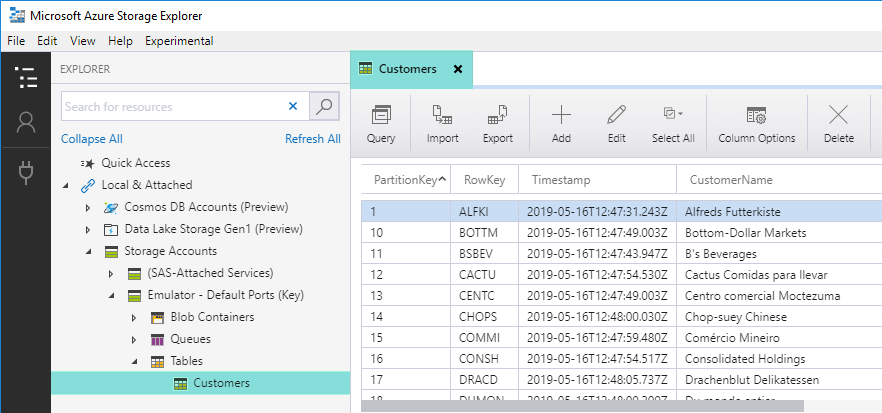The width and height of the screenshot is (882, 413).
Task: Expand the Blob Containers node
Action: pyautogui.click(x=134, y=318)
